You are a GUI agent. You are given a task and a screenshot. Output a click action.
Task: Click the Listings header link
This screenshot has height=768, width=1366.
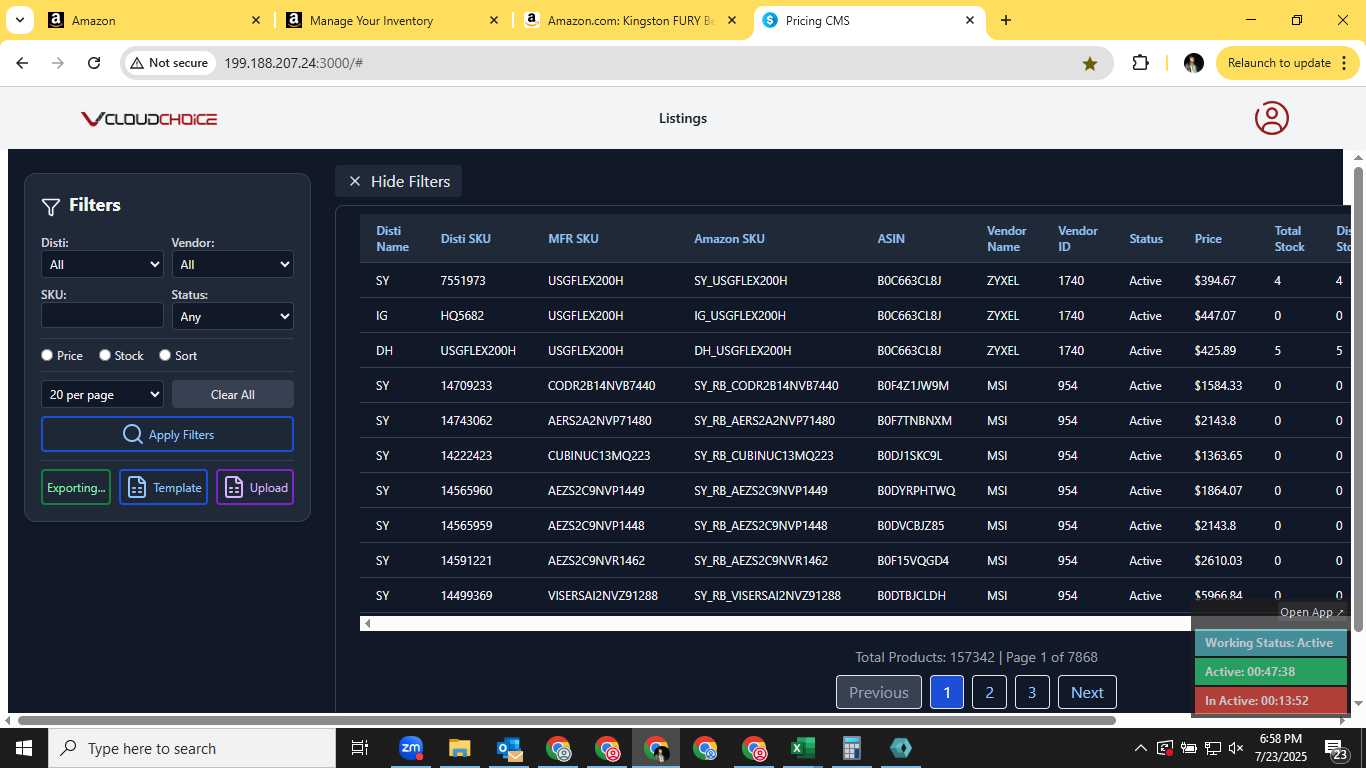tap(683, 118)
